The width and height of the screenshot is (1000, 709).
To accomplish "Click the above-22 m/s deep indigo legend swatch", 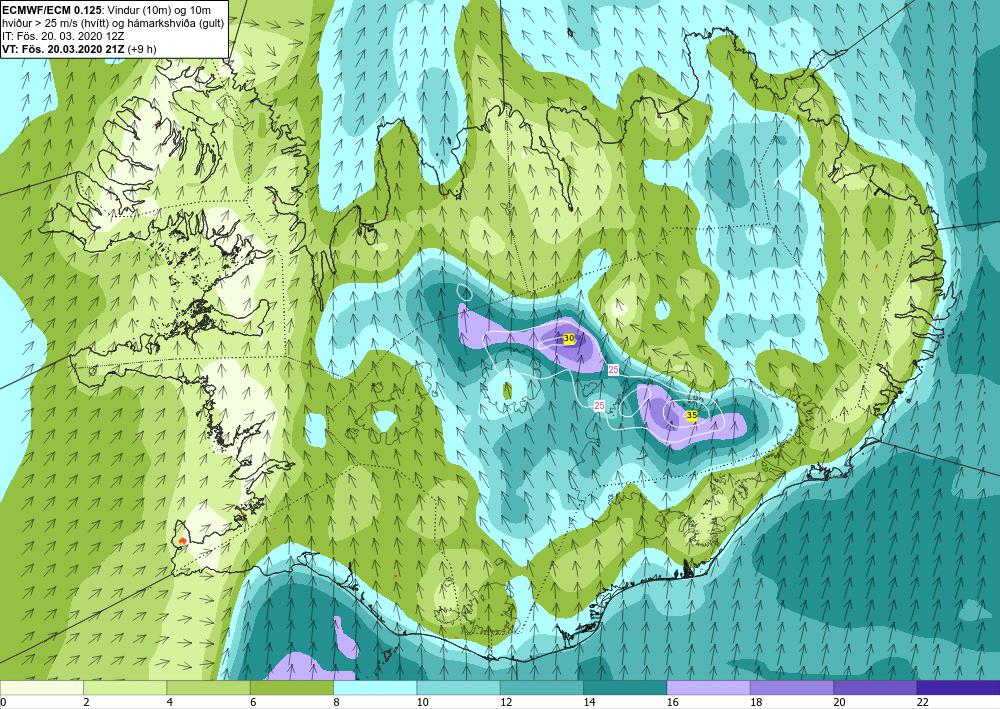I will coord(958,687).
